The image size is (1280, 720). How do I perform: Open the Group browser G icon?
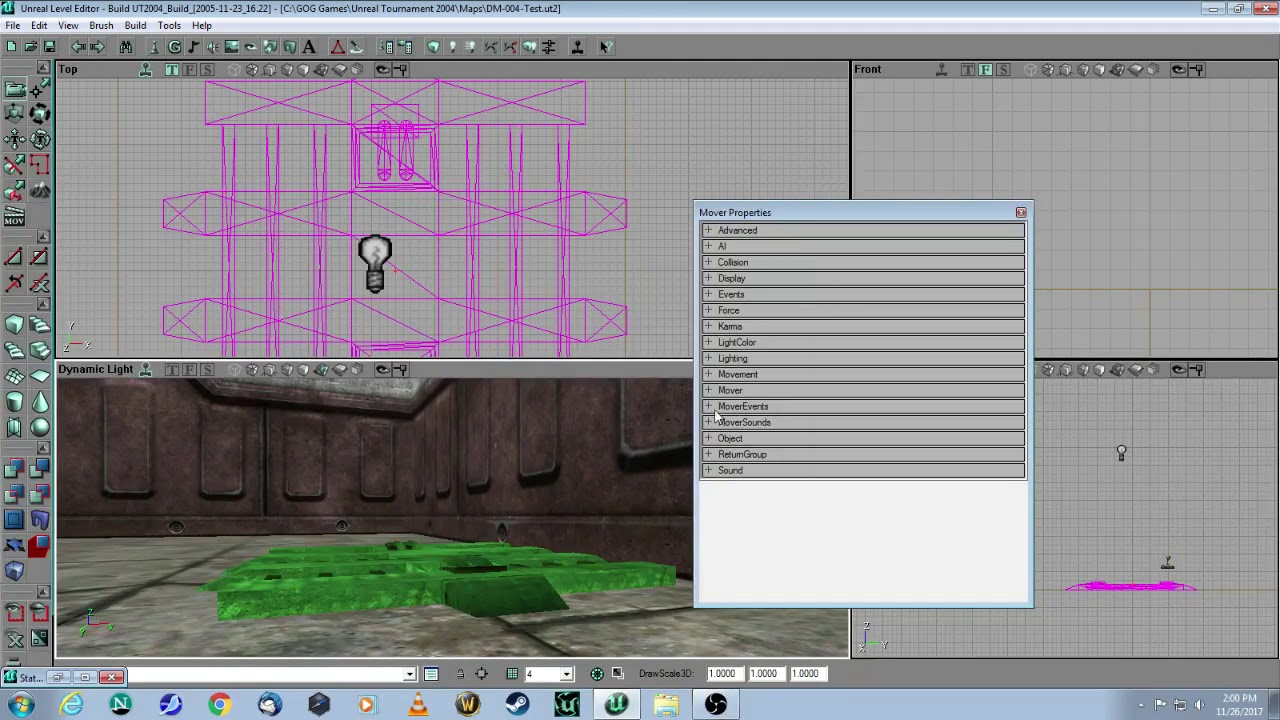point(174,47)
